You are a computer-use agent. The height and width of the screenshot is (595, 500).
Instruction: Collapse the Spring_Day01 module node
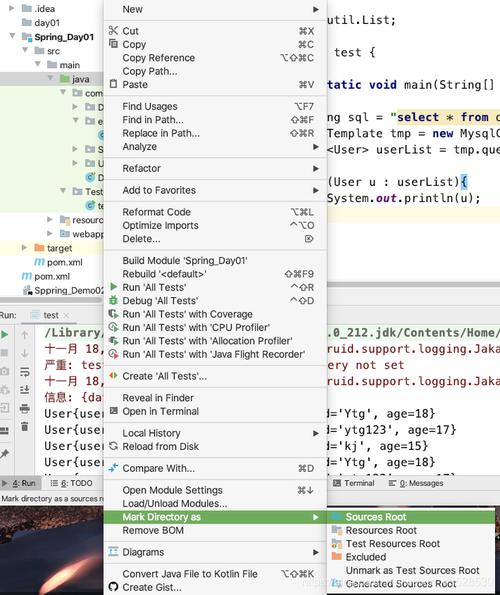(12, 36)
